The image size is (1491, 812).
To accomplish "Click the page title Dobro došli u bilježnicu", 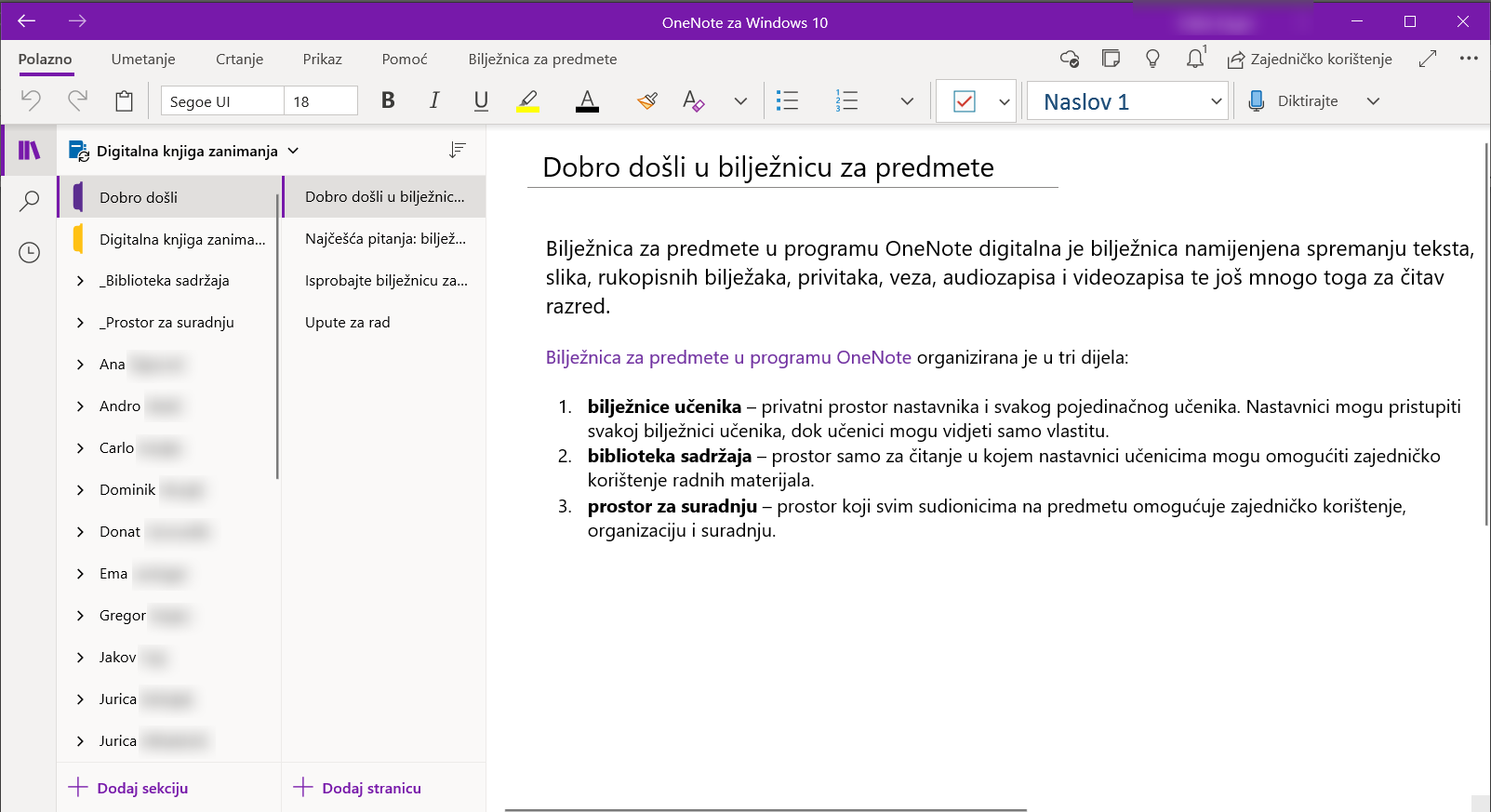I will [x=768, y=167].
